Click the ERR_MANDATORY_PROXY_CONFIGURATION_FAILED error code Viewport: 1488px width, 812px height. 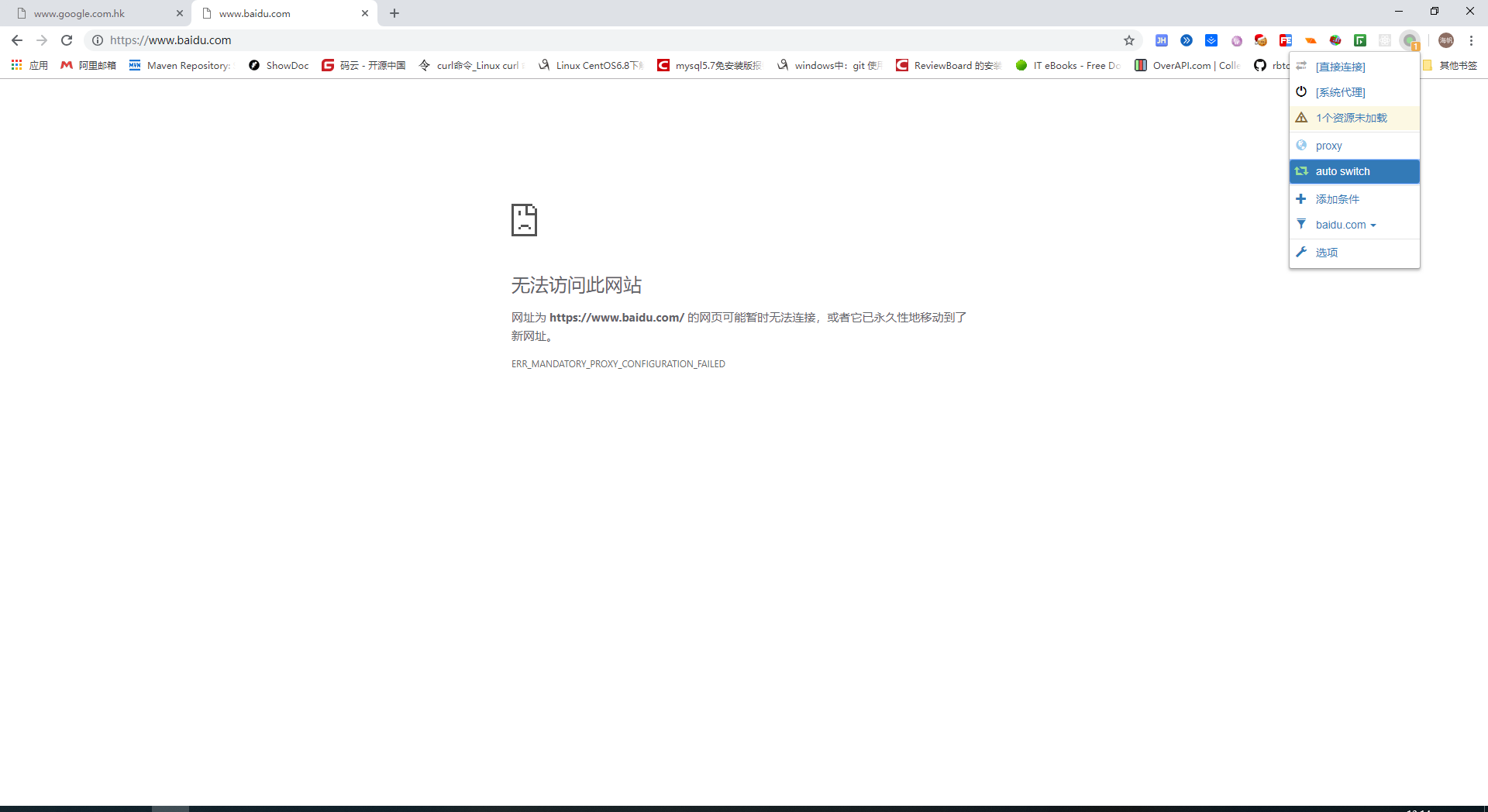coord(618,364)
